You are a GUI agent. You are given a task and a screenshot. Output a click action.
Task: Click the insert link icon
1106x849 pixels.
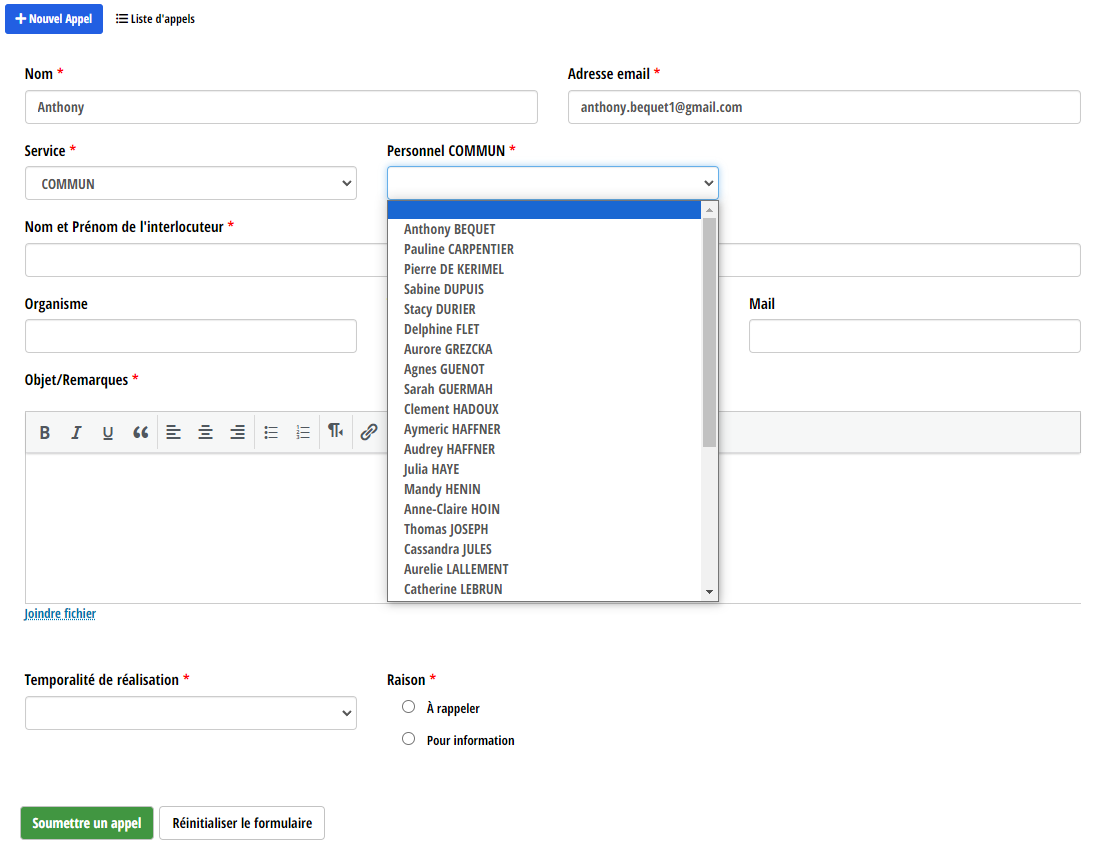click(x=368, y=433)
